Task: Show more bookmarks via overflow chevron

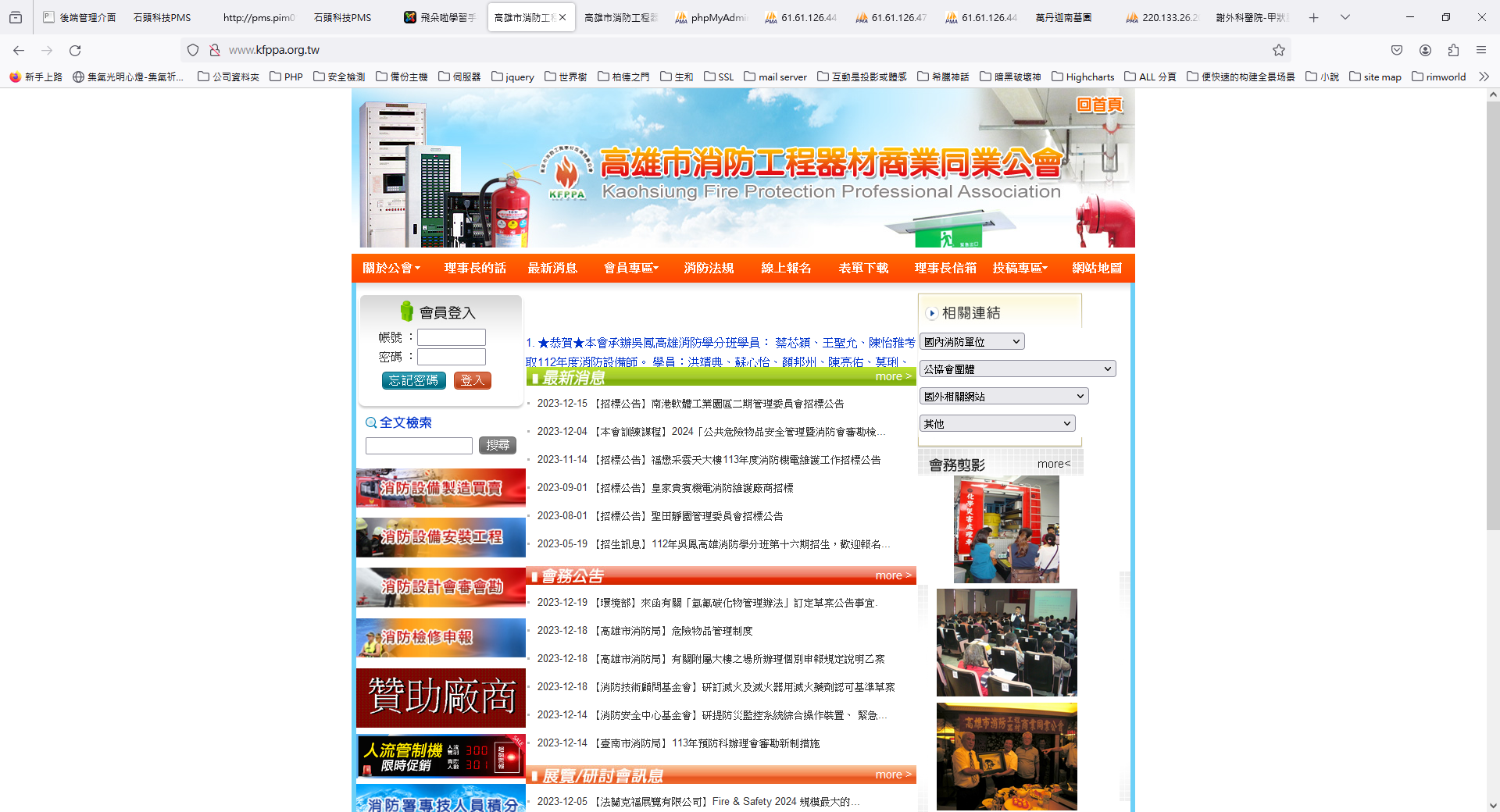Action: [x=1484, y=77]
